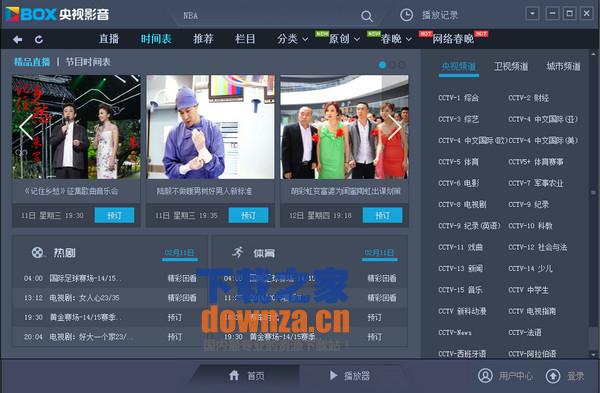The height and width of the screenshot is (393, 600).
Task: Switch to the 卫视频道 tab
Action: (x=511, y=66)
